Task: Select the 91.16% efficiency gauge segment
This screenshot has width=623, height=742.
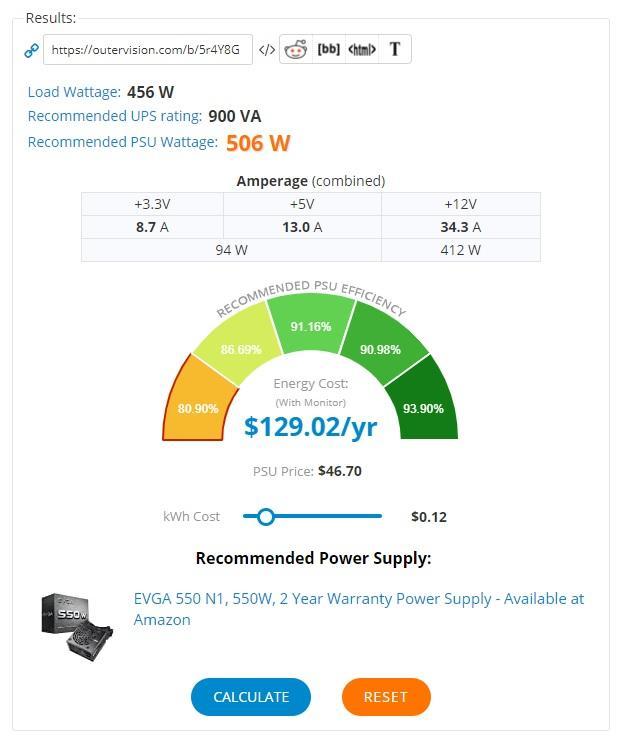Action: (x=311, y=324)
